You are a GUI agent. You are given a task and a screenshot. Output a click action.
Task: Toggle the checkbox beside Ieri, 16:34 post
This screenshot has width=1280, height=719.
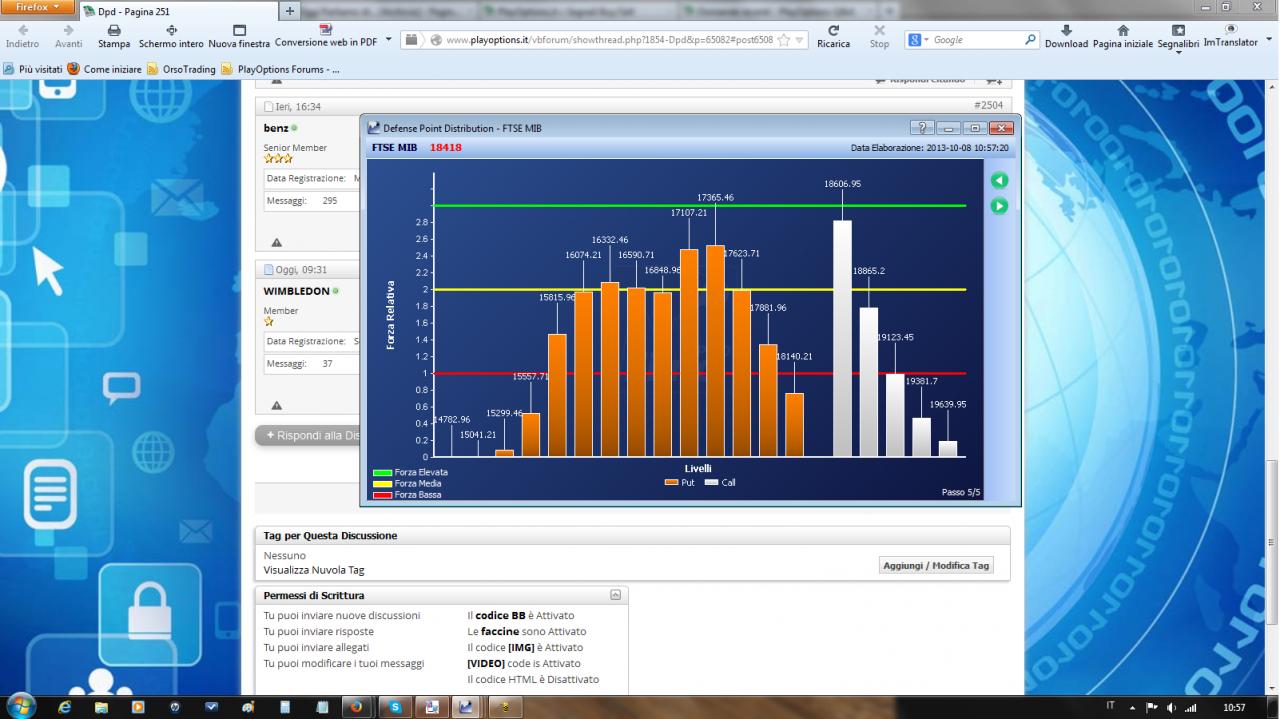click(269, 106)
